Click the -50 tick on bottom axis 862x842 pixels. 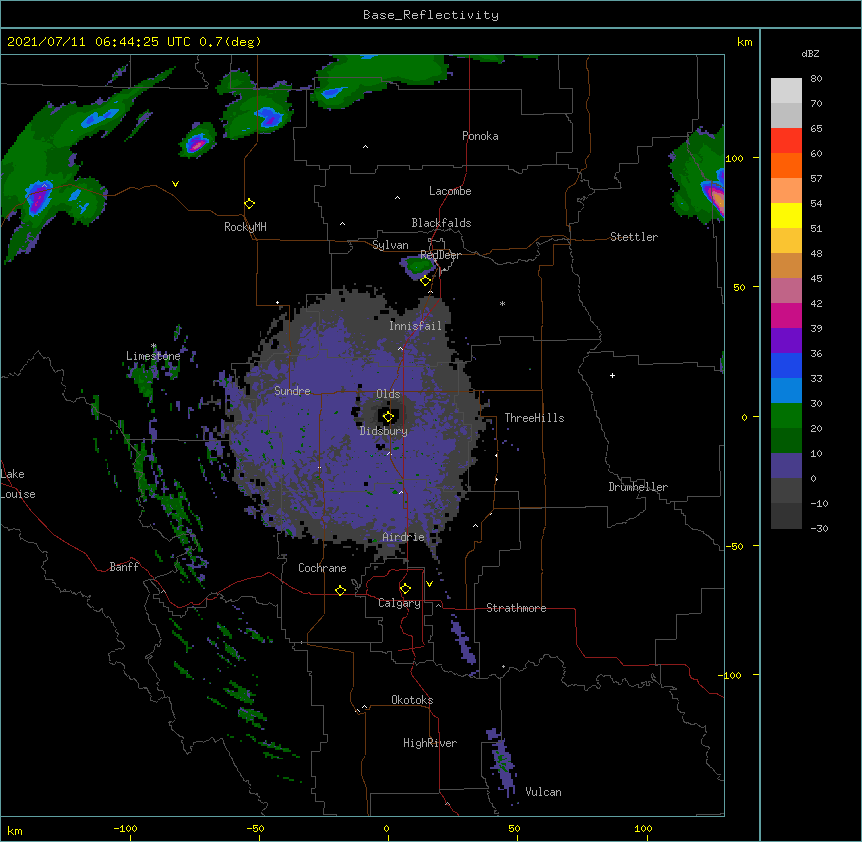pyautogui.click(x=255, y=828)
